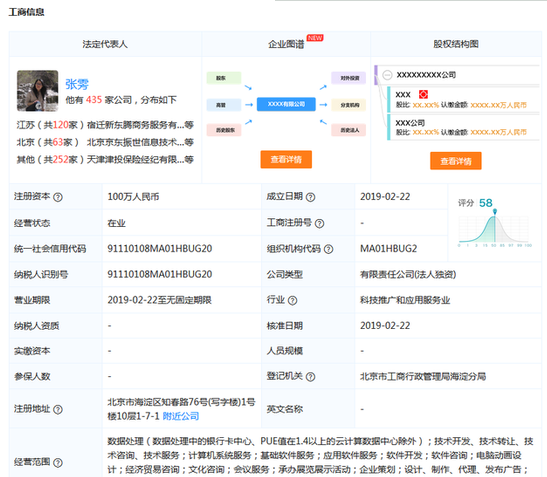
Task: Click the score 58 distribution chart marker
Action: [x=495, y=211]
